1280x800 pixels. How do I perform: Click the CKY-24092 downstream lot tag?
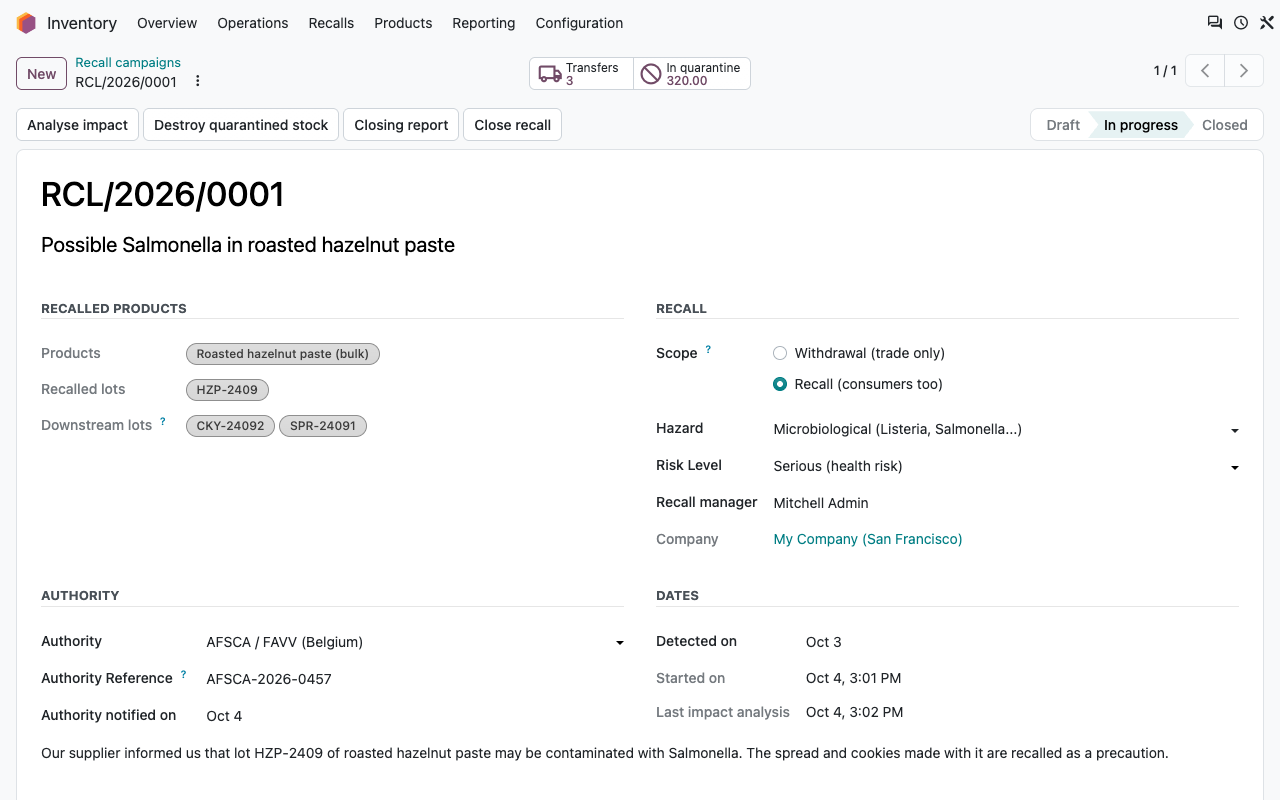230,426
